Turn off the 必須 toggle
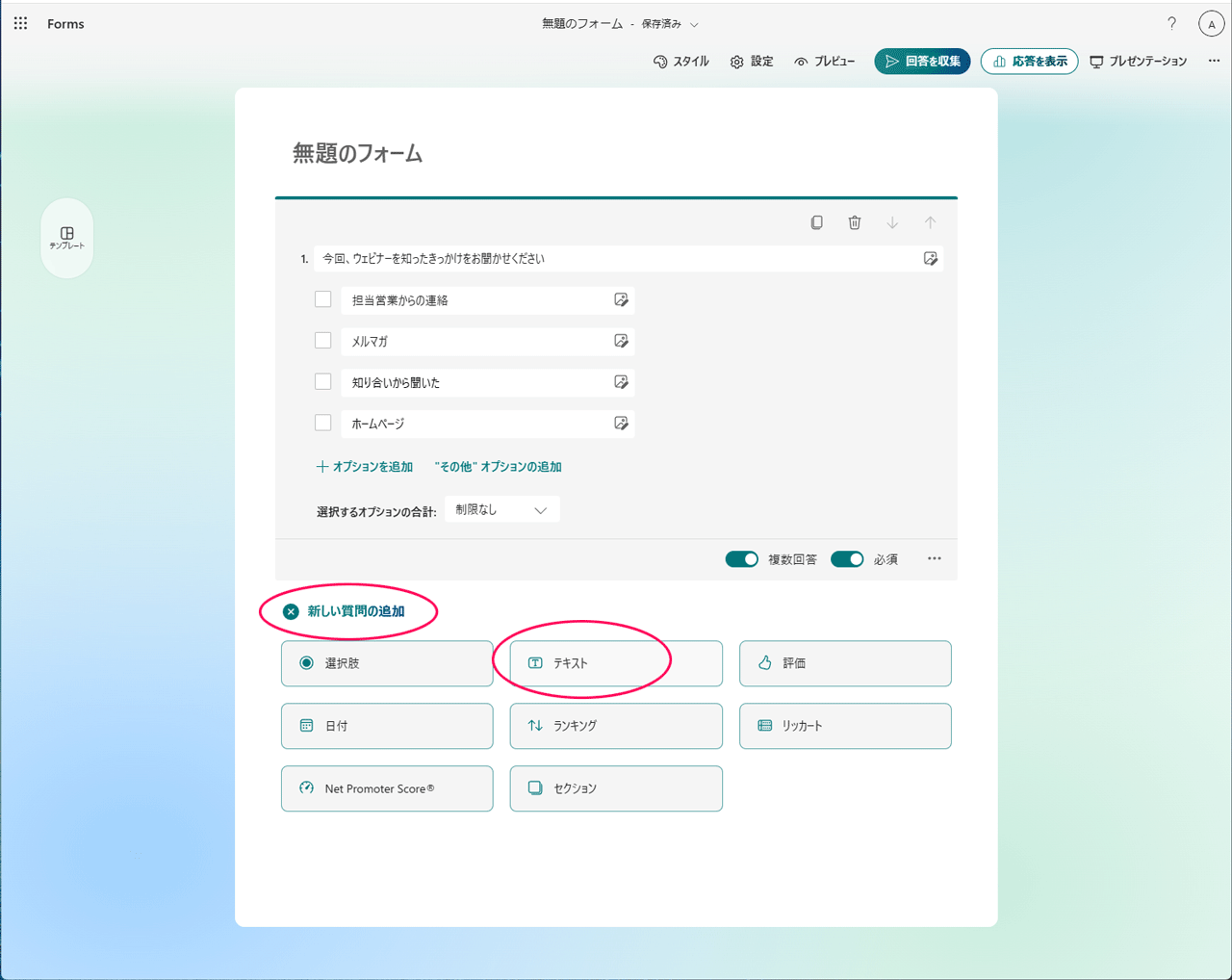This screenshot has height=980, width=1232. (x=847, y=558)
